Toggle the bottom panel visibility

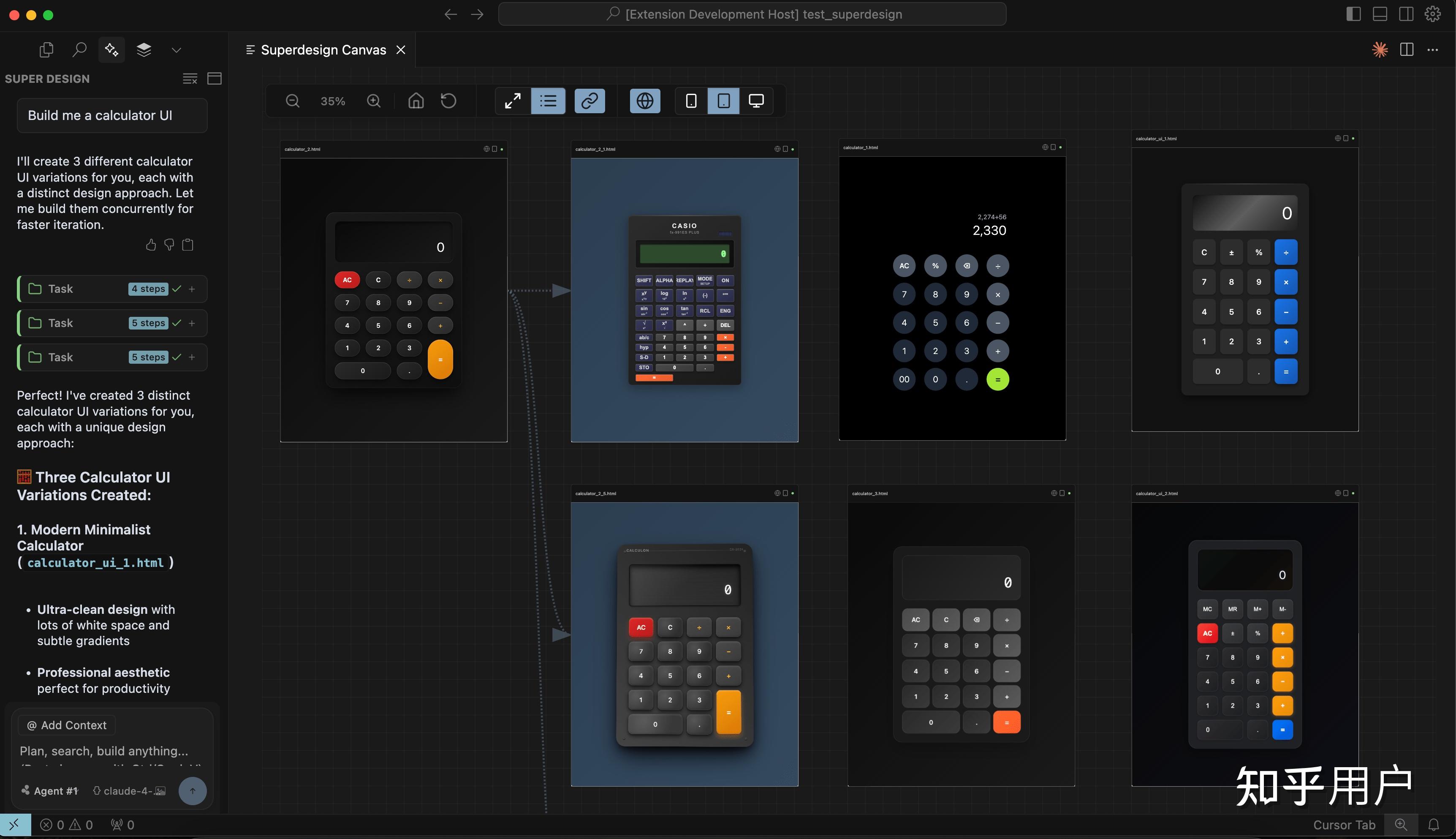point(1380,14)
